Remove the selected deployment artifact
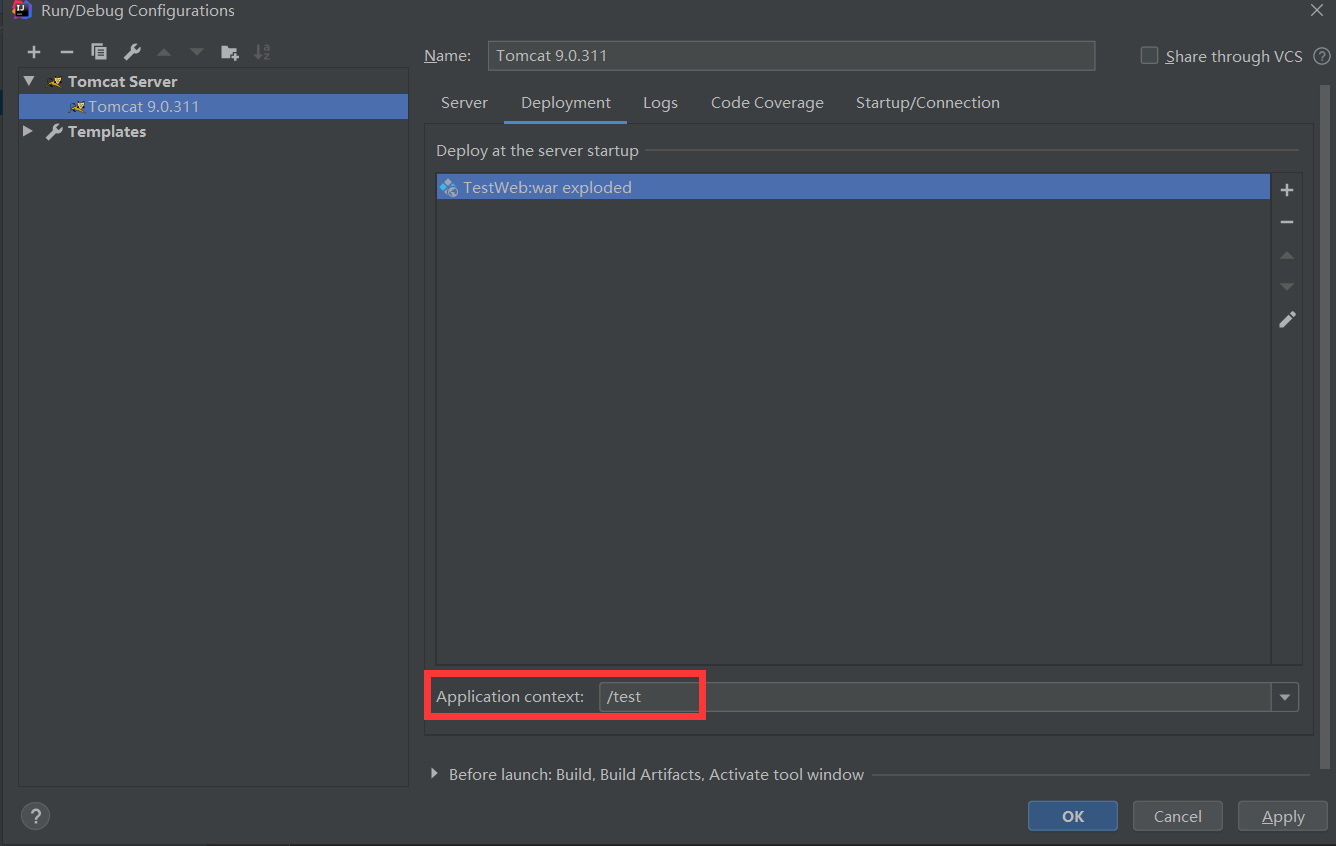1336x846 pixels. point(1287,222)
